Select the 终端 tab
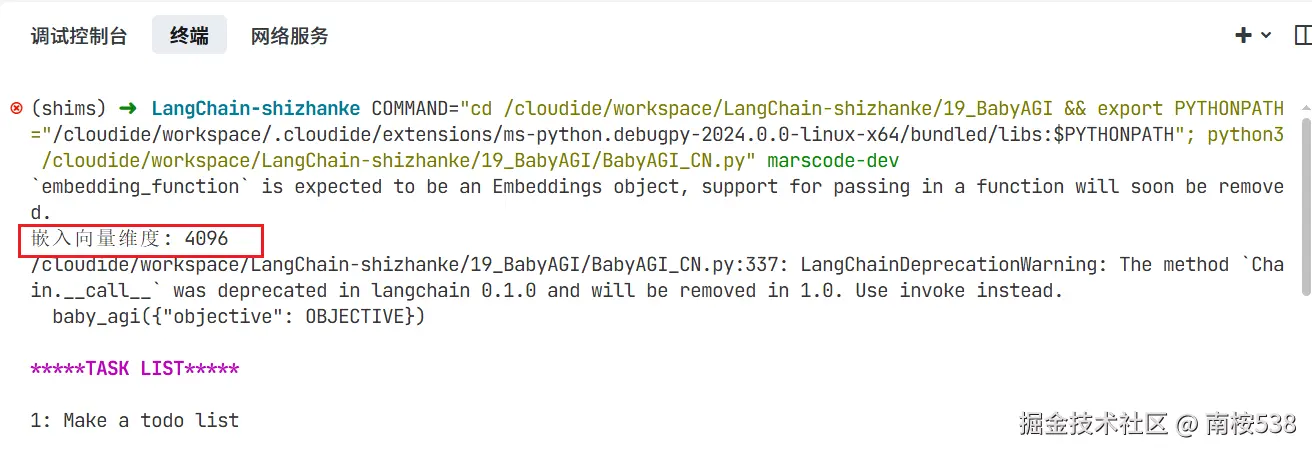Screen dimensions: 1312x453 189,36
